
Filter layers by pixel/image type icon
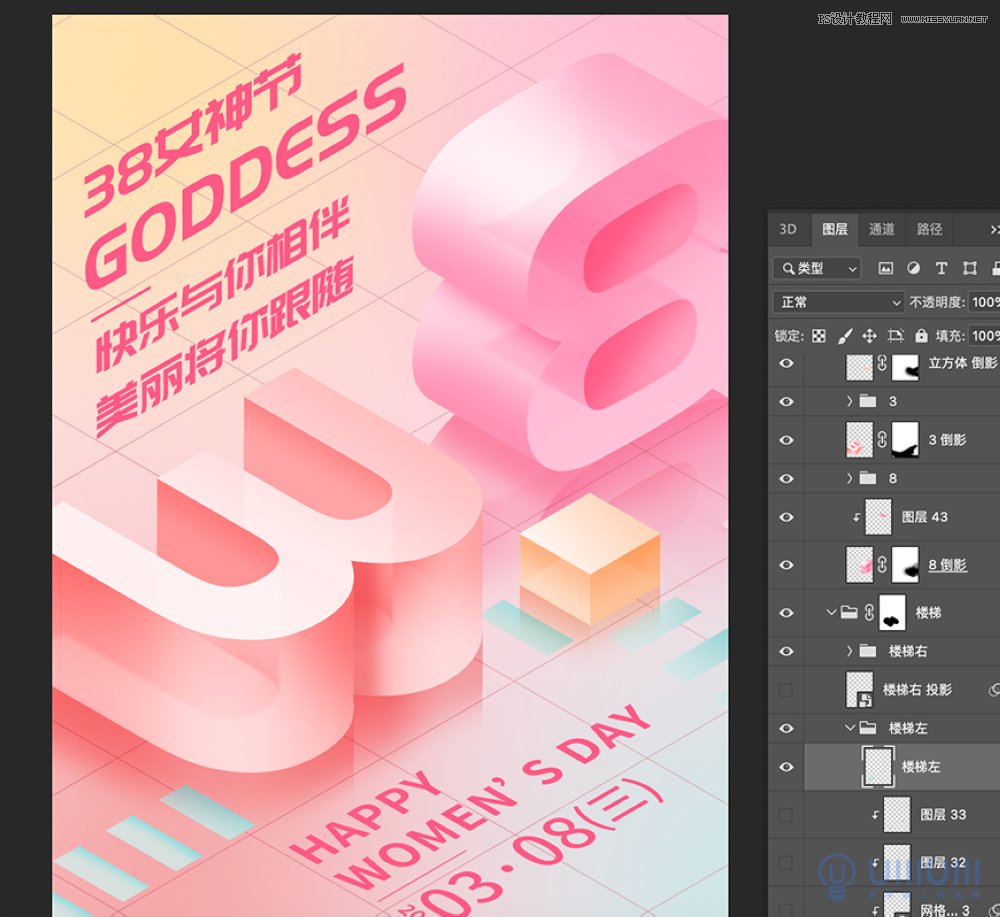885,268
